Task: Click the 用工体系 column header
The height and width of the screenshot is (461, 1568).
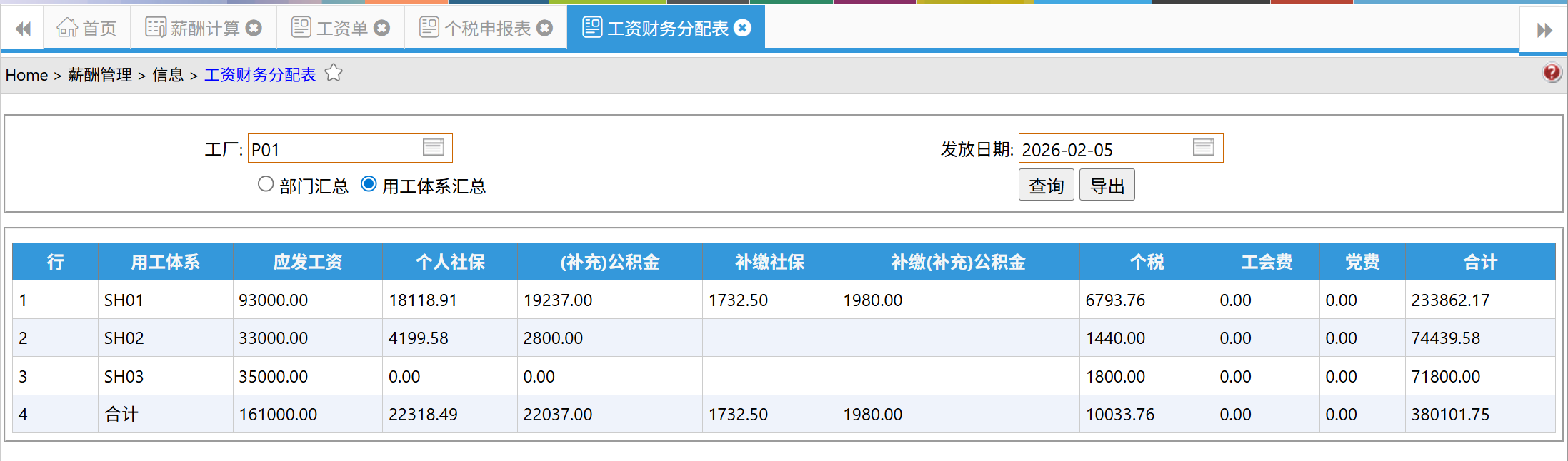Action: (x=165, y=262)
